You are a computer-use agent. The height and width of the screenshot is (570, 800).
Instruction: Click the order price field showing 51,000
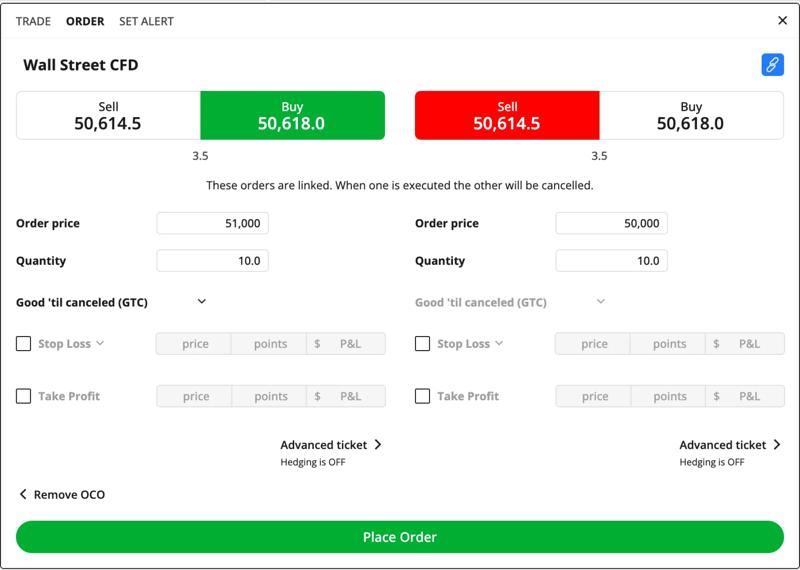(213, 224)
